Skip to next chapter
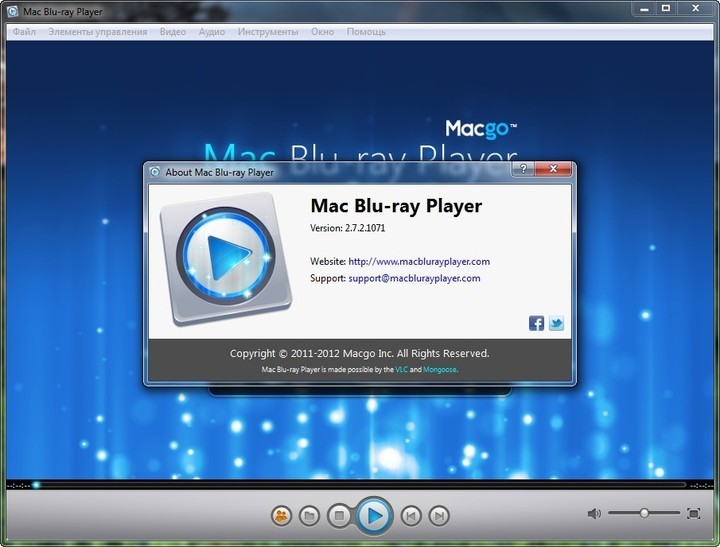This screenshot has width=720, height=547. tap(439, 516)
